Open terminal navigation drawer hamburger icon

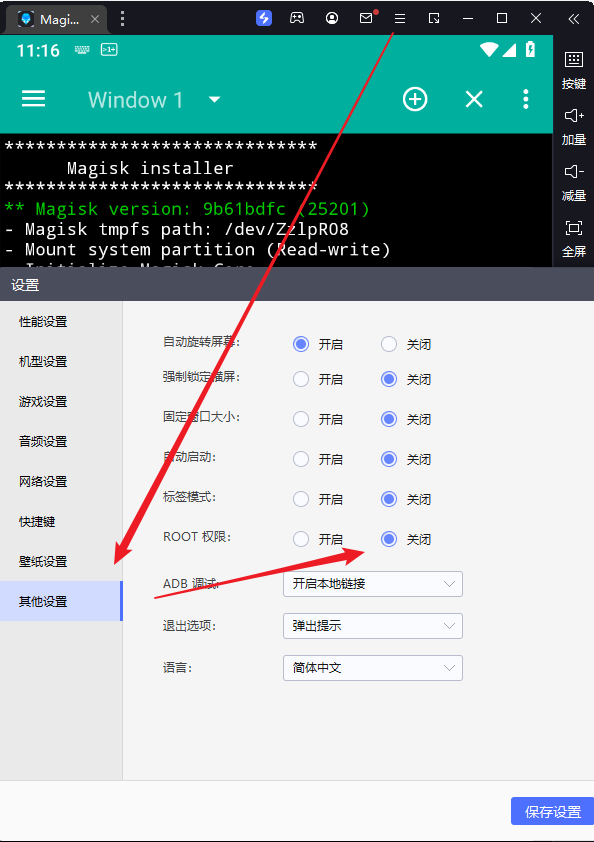[33, 99]
